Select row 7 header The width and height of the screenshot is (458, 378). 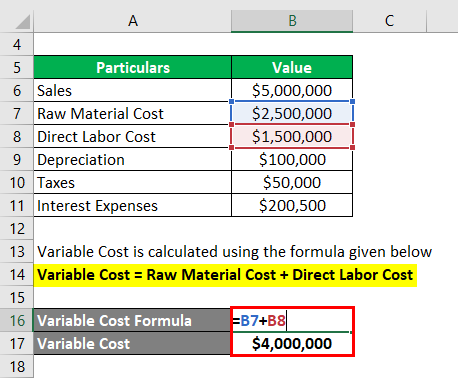(17, 113)
